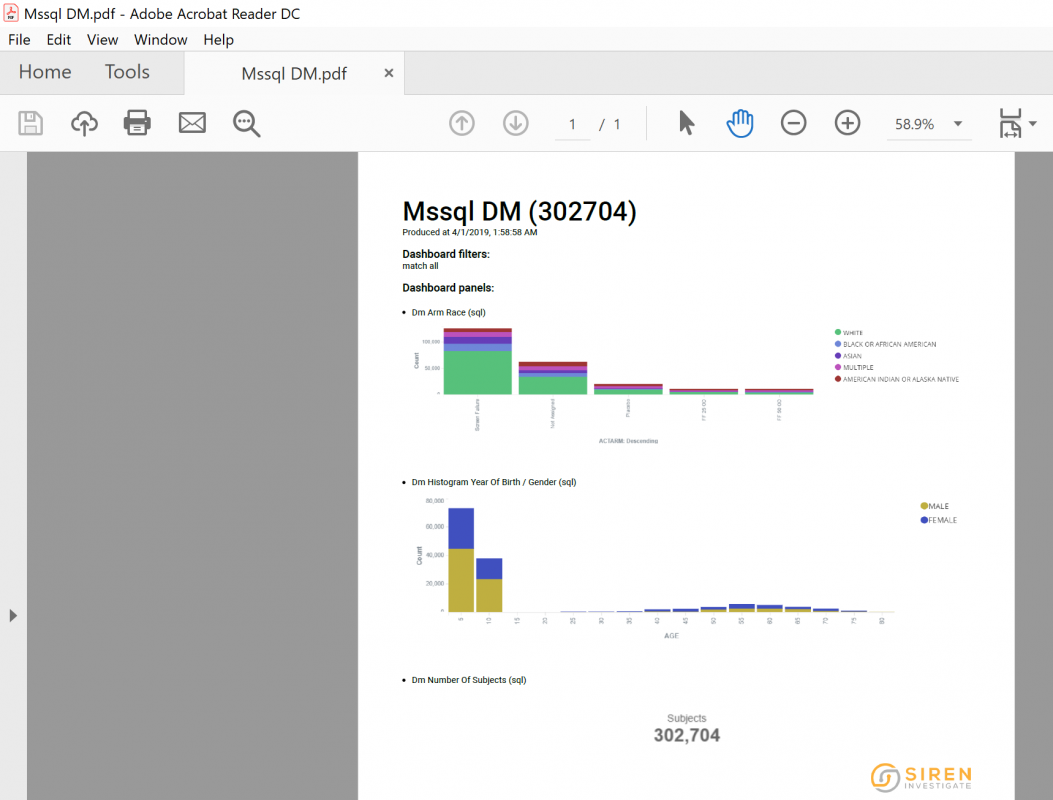Viewport: 1053px width, 800px height.
Task: Select the Mssql DM.pdf document tab
Action: coord(294,73)
